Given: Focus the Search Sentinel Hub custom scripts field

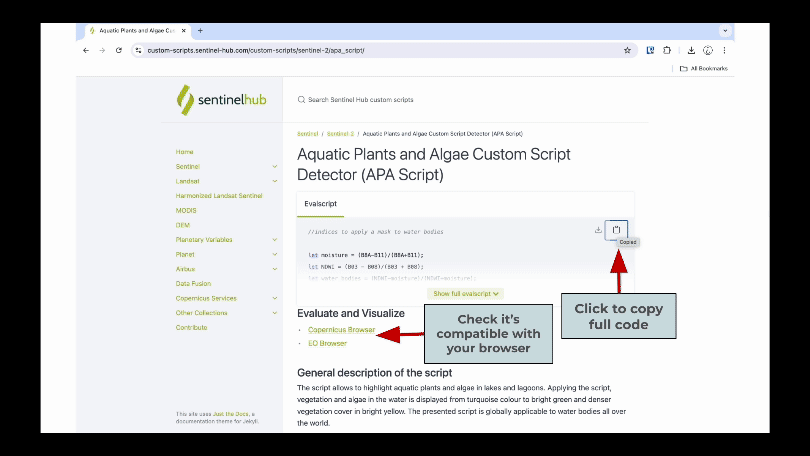Looking at the screenshot, I should coord(361,100).
